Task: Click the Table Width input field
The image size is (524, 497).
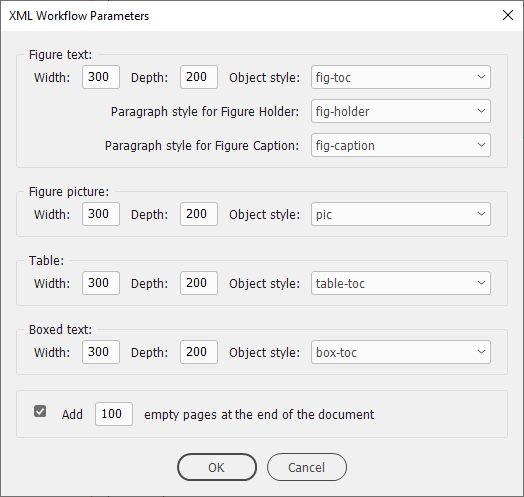Action: click(101, 283)
